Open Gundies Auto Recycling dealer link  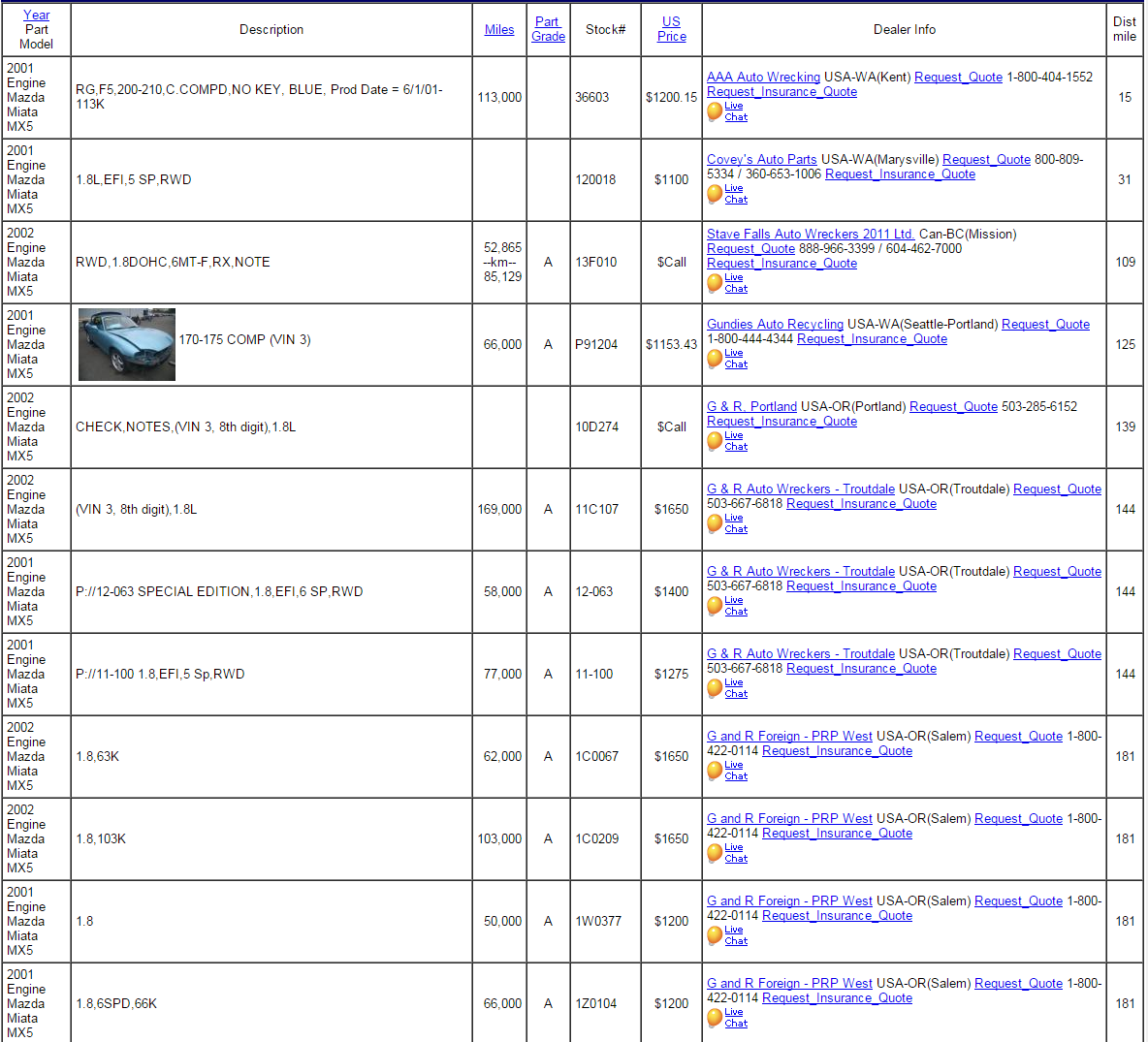click(x=775, y=324)
